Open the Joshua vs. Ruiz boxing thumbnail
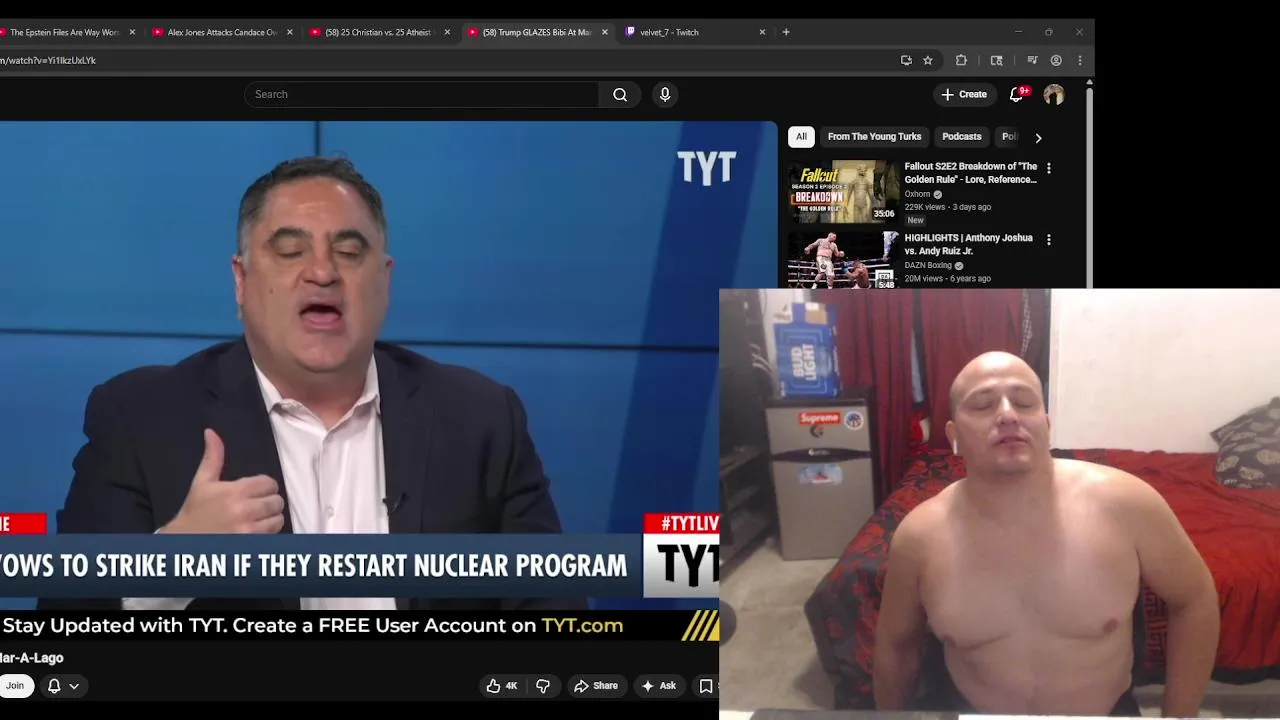The image size is (1280, 720). [843, 260]
